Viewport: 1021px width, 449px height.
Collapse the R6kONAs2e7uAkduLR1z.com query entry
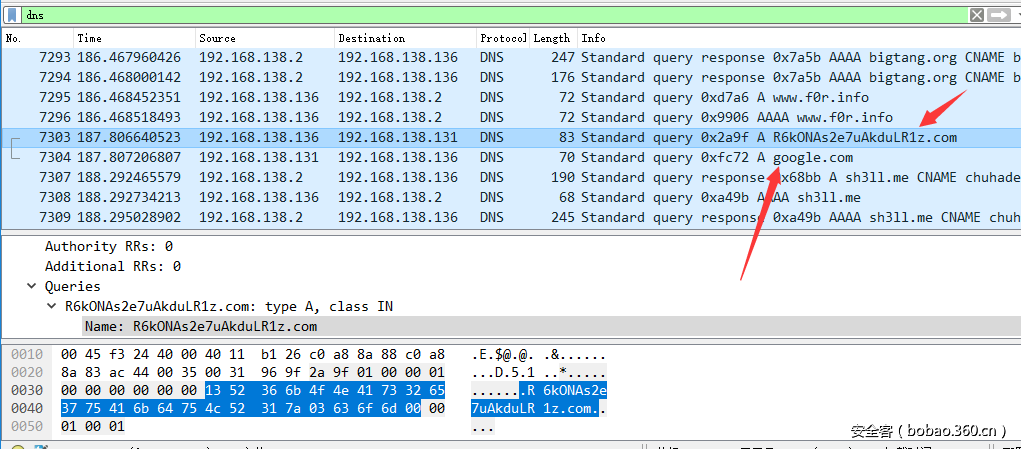tap(52, 306)
